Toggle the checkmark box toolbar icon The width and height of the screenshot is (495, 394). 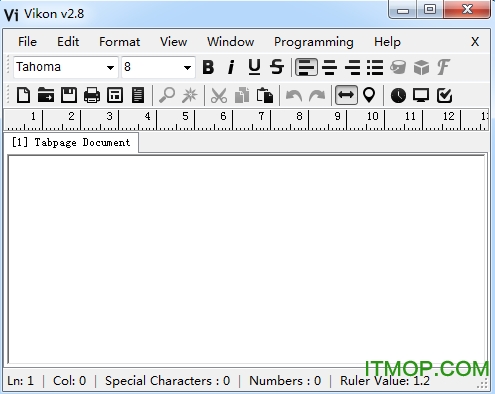444,95
